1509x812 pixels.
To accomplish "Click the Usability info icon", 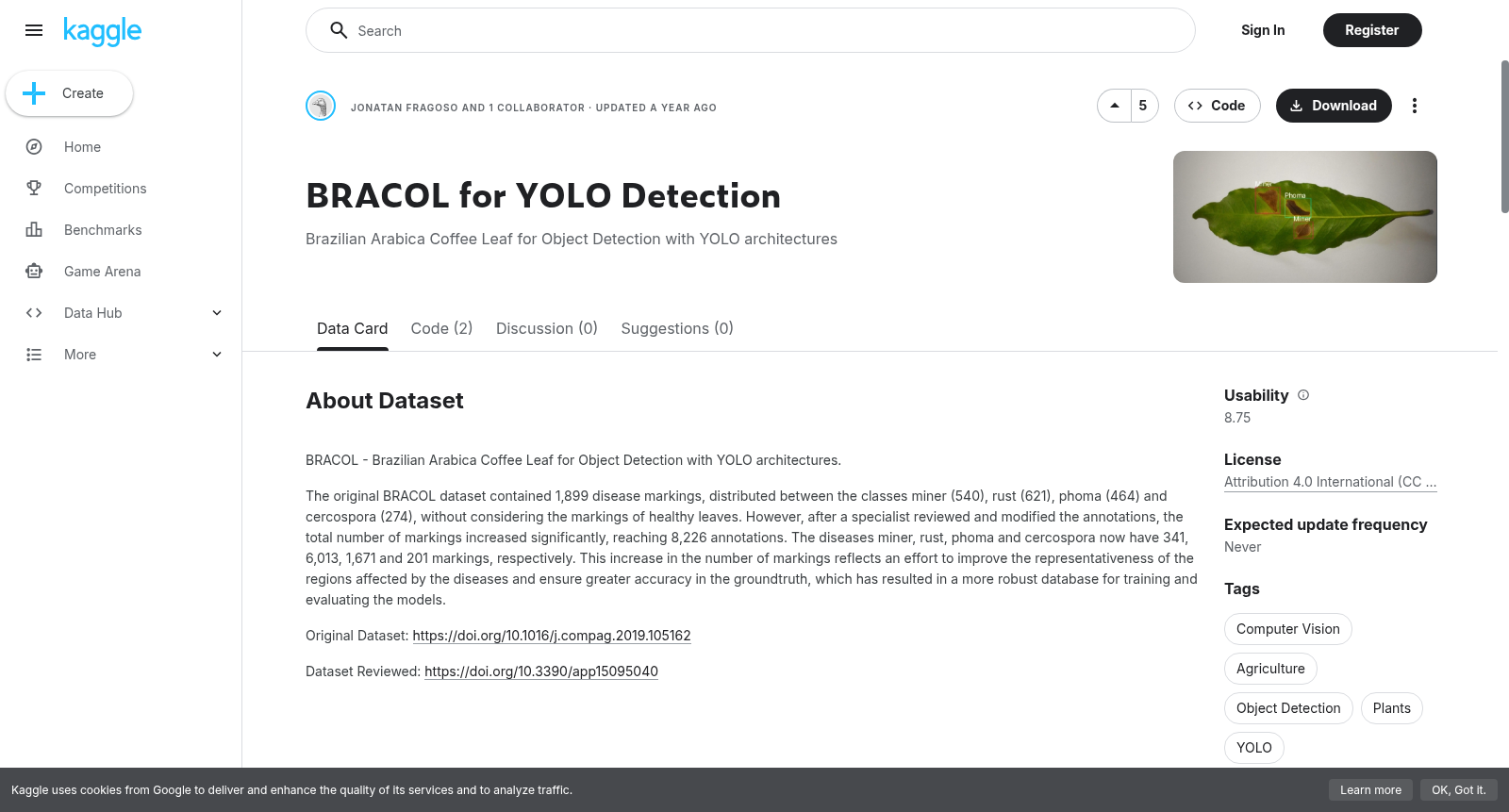I will pyautogui.click(x=1303, y=395).
